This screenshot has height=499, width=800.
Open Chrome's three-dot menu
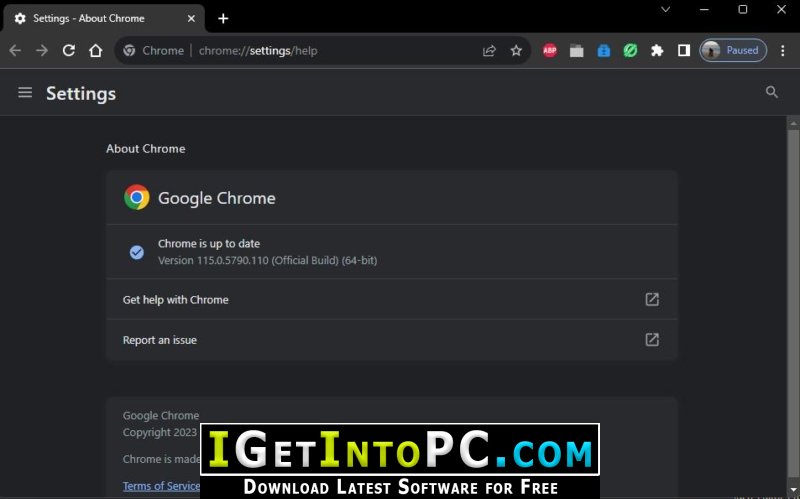[783, 51]
